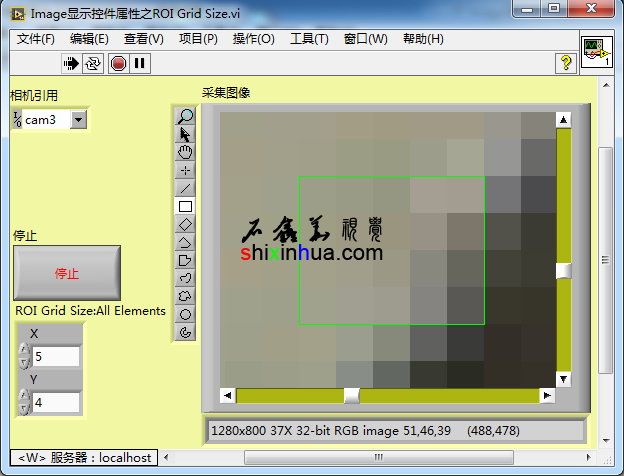Screen dimensions: 624x476
Task: Select the Rectangle ROI tool
Action: click(185, 206)
